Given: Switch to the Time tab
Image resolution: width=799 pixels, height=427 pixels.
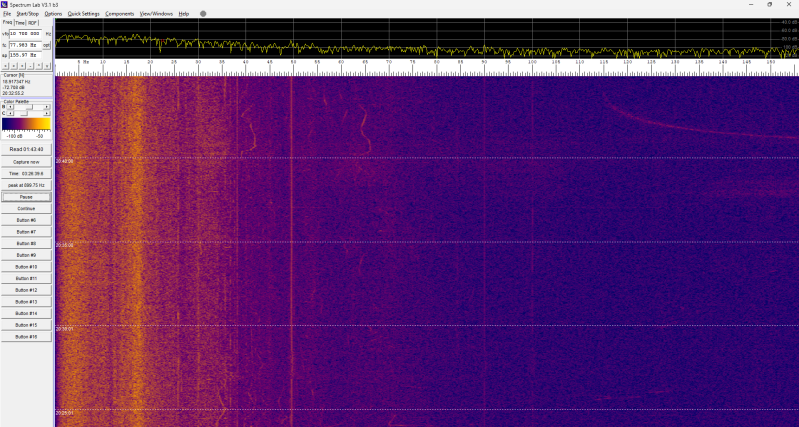Looking at the screenshot, I should (20, 23).
